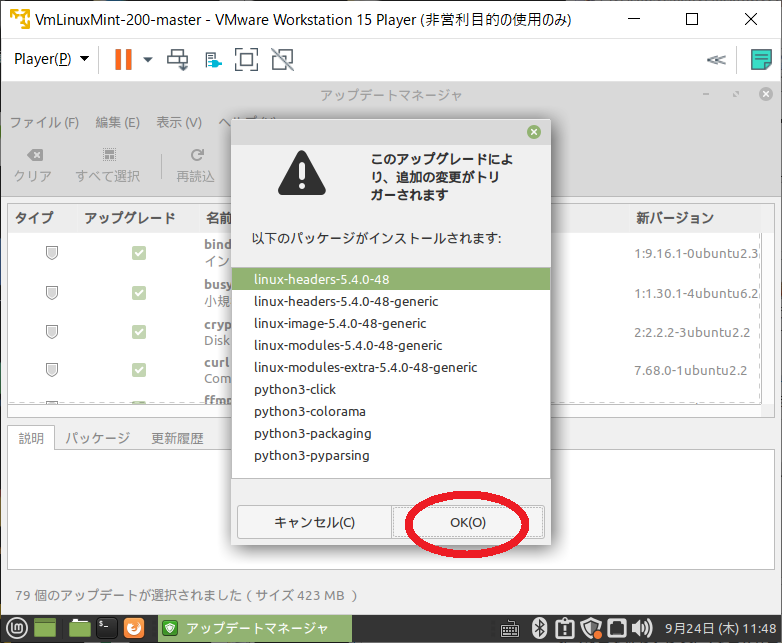
Task: Open the pause button power dropdown arrow
Action: click(148, 59)
